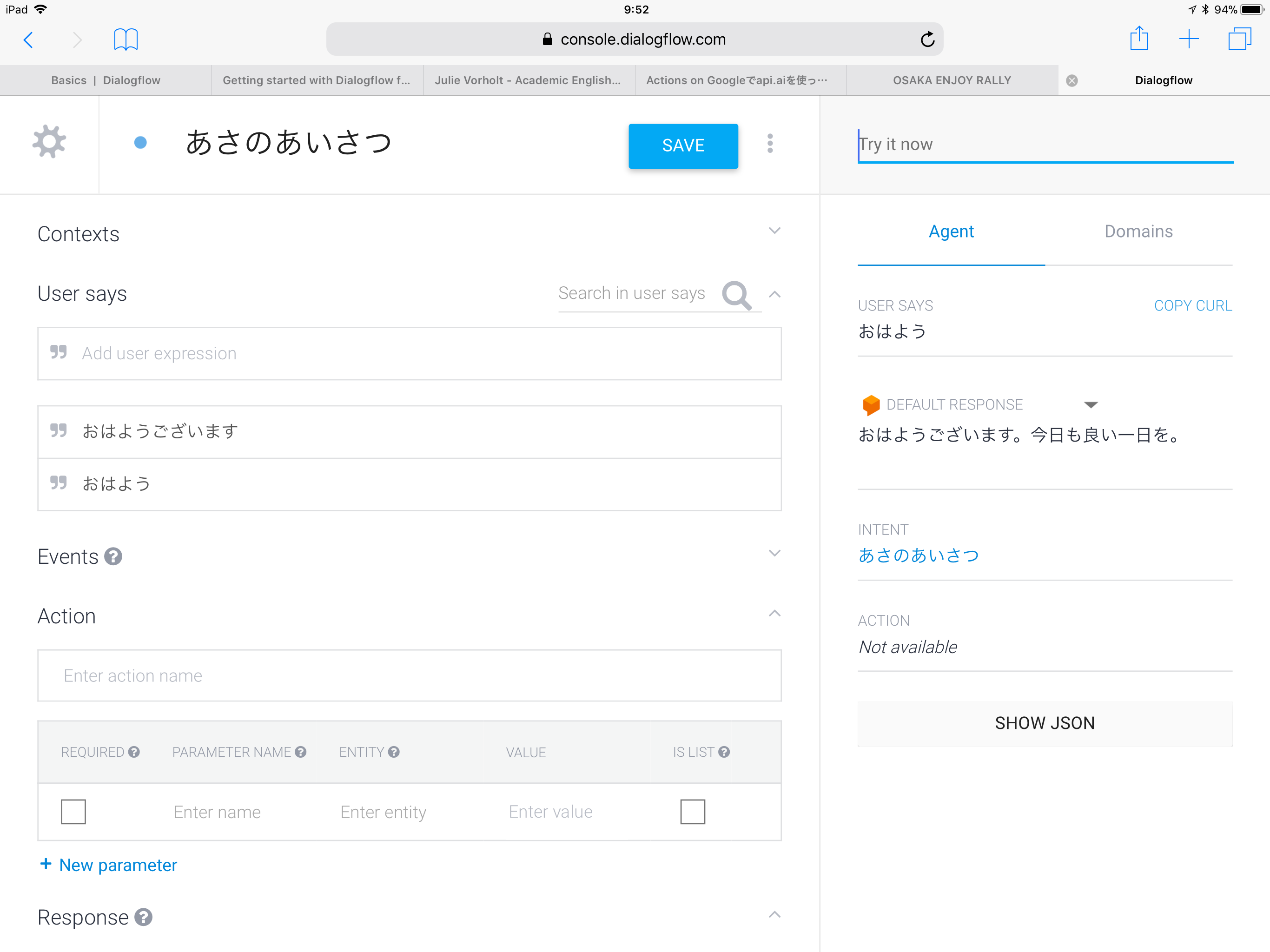Expand the Events section chevron

pyautogui.click(x=774, y=554)
